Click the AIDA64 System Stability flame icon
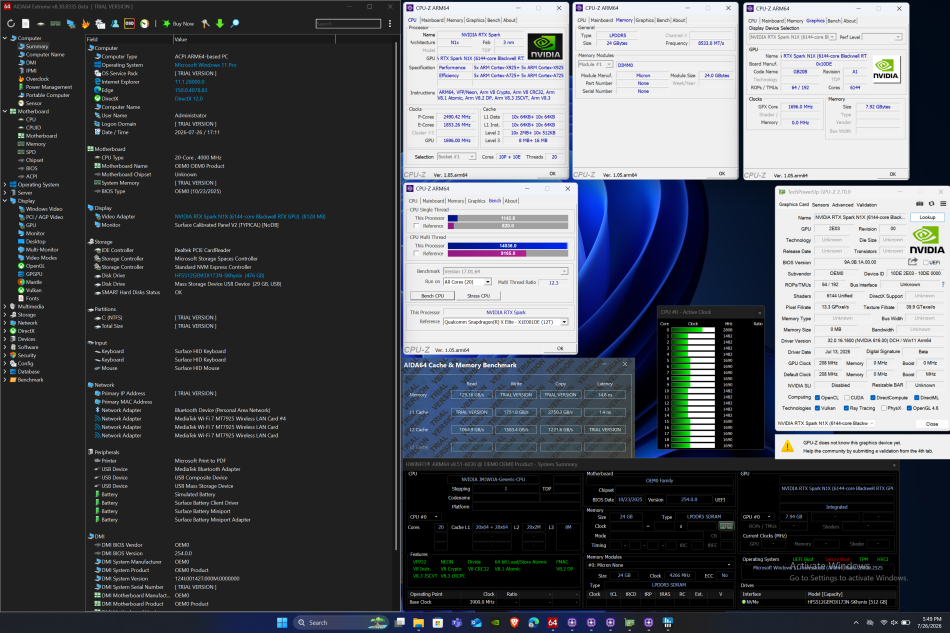This screenshot has height=633, width=950. 85,24
